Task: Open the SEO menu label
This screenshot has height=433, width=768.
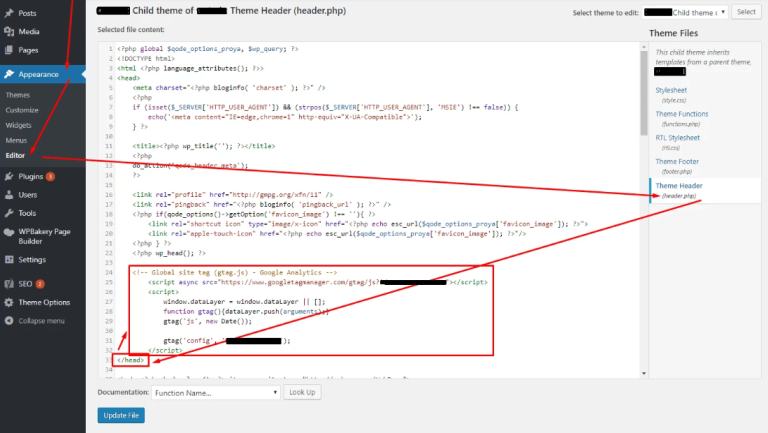Action: tap(25, 284)
